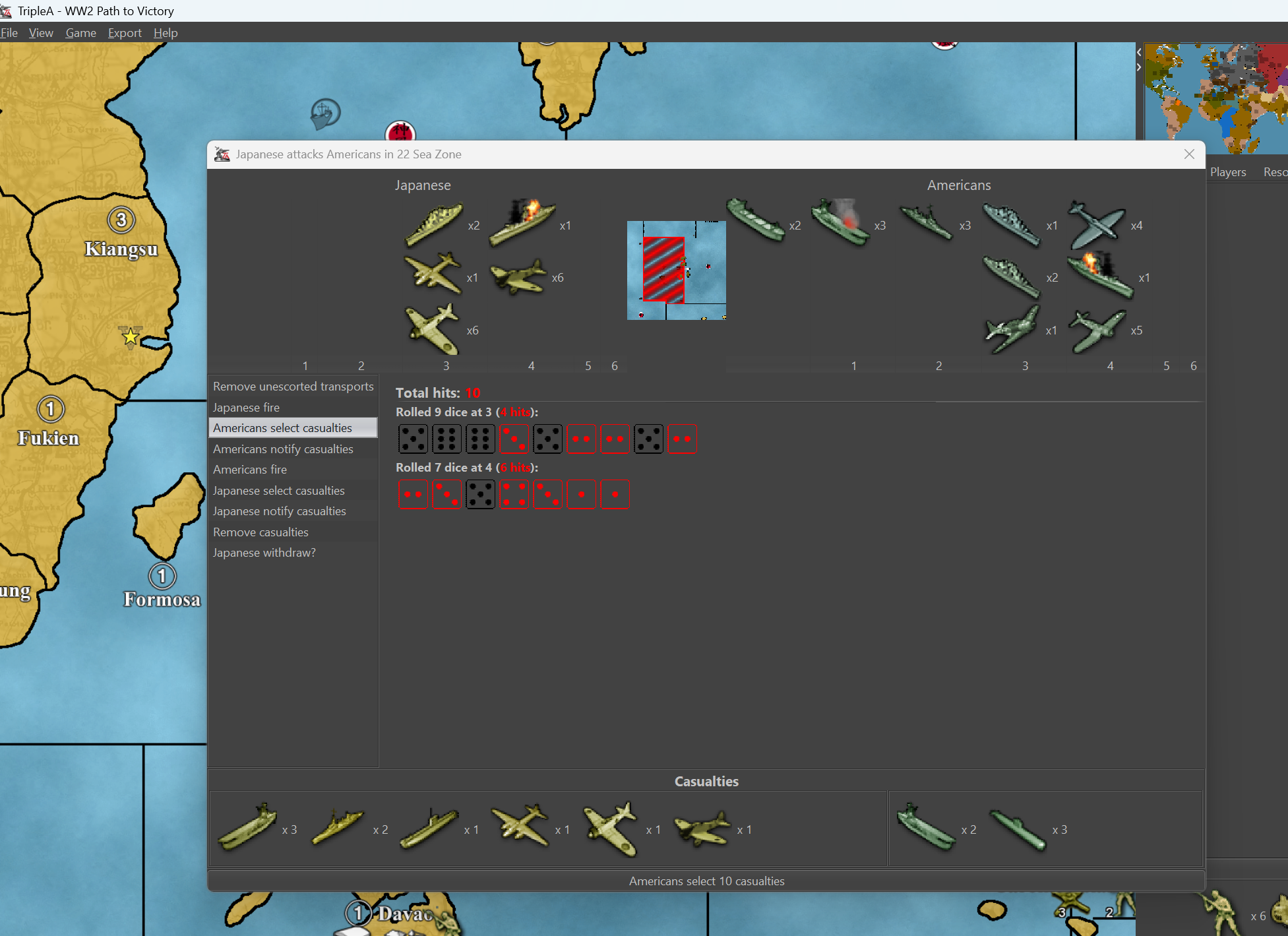Viewport: 1288px width, 936px height.
Task: Click the Japanese casualty submarine x1
Action: point(429,828)
